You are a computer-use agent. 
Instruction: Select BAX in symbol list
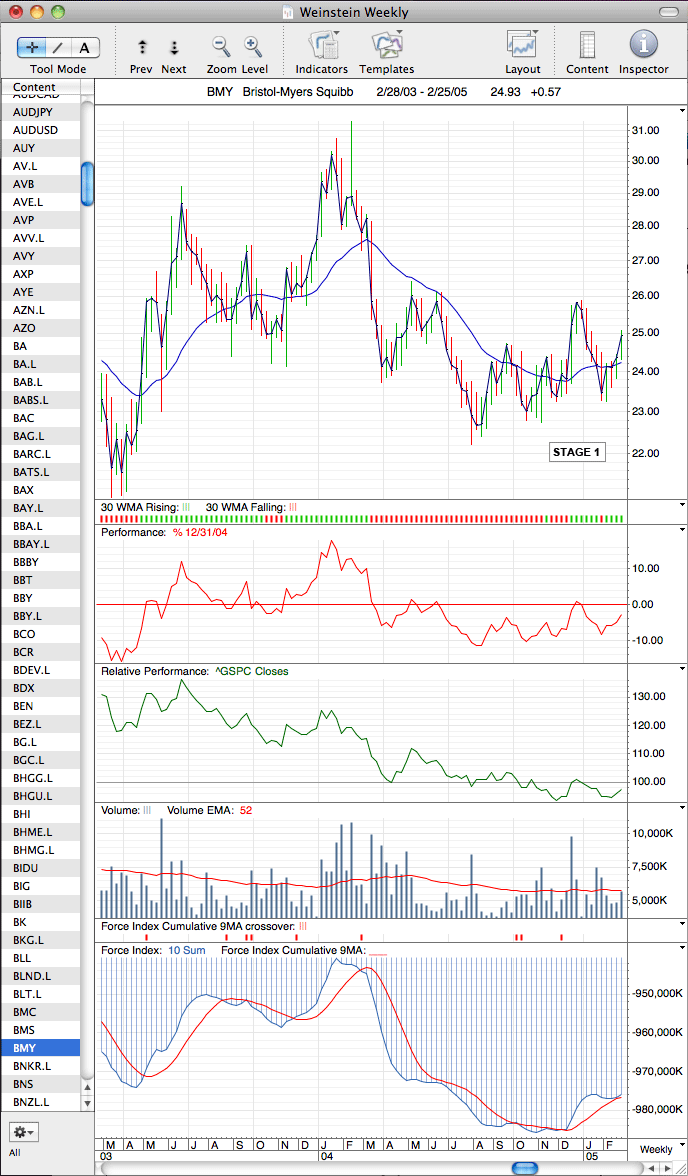41,490
